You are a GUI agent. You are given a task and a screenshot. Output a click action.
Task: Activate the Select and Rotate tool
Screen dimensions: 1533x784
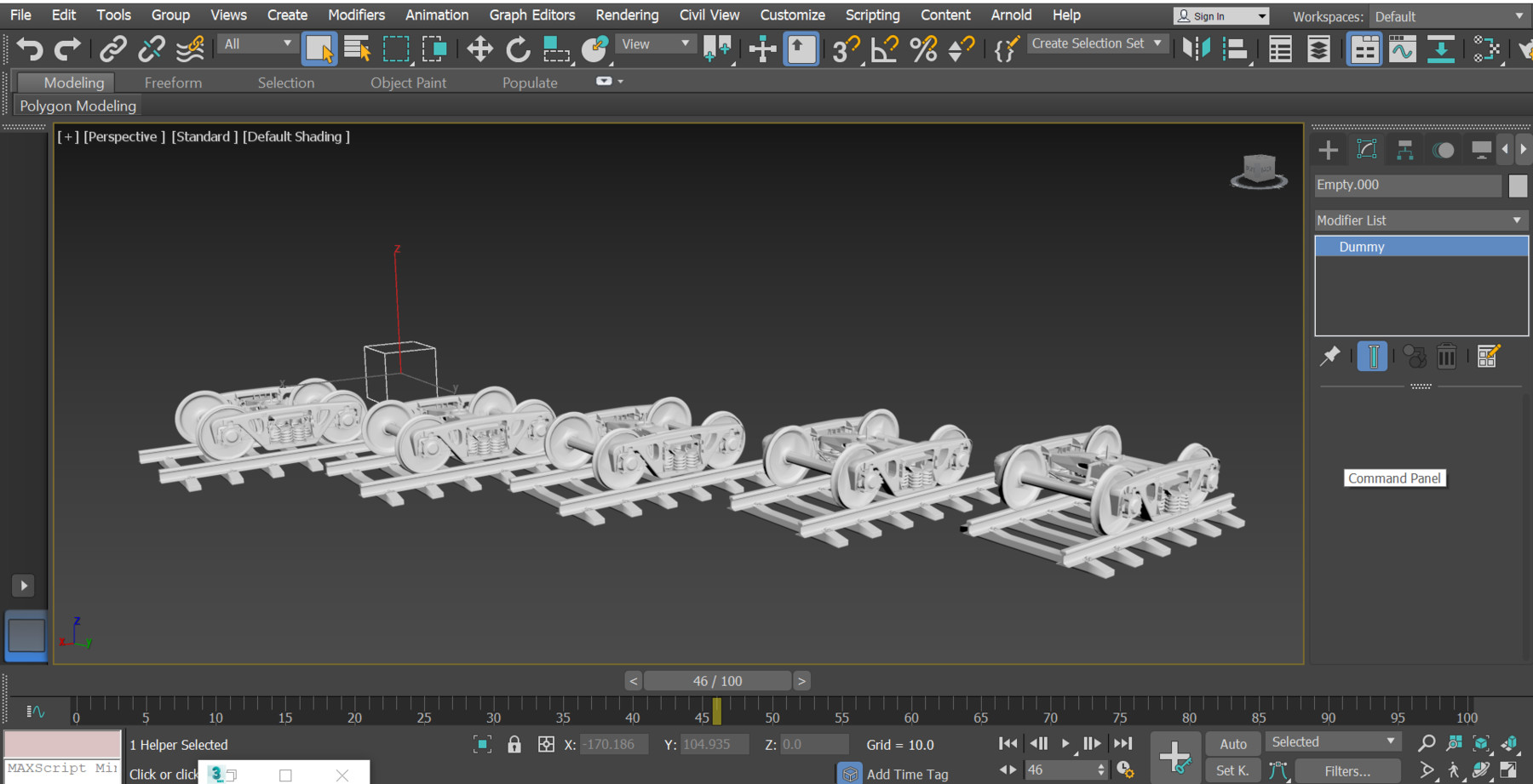click(518, 49)
